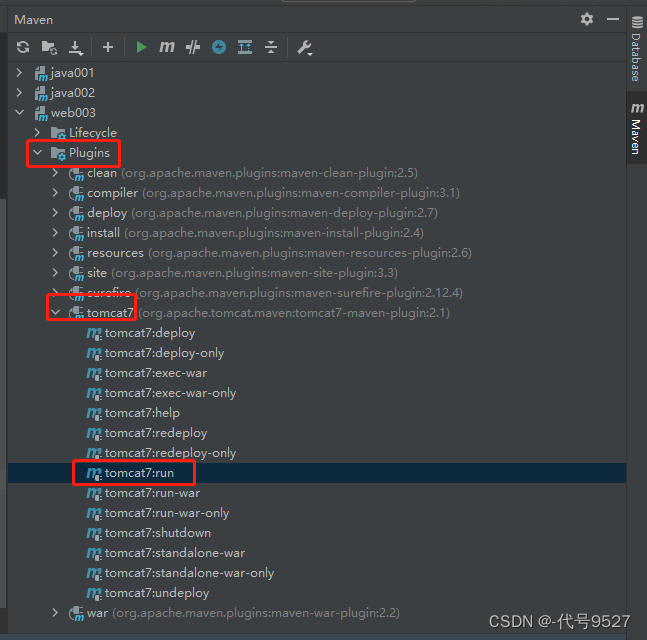Collapse Plugins folder chevron
This screenshot has width=647, height=640.
[x=38, y=152]
